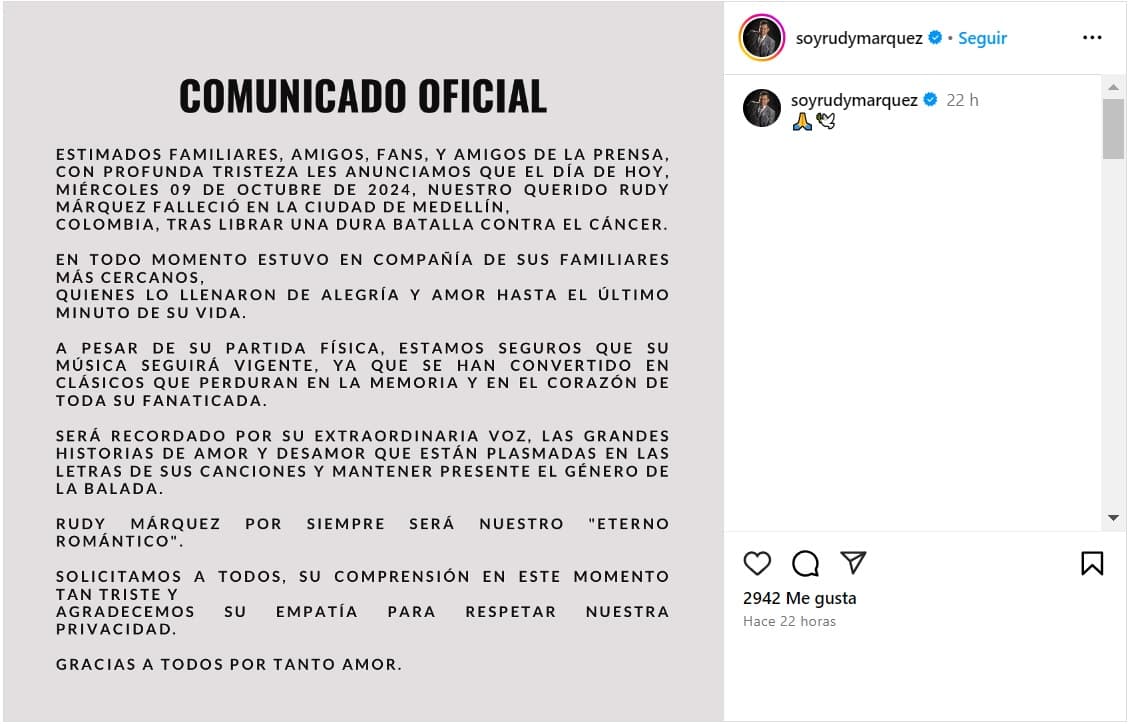Open the soyrudymarquez username link
1131x724 pixels.
pos(860,38)
